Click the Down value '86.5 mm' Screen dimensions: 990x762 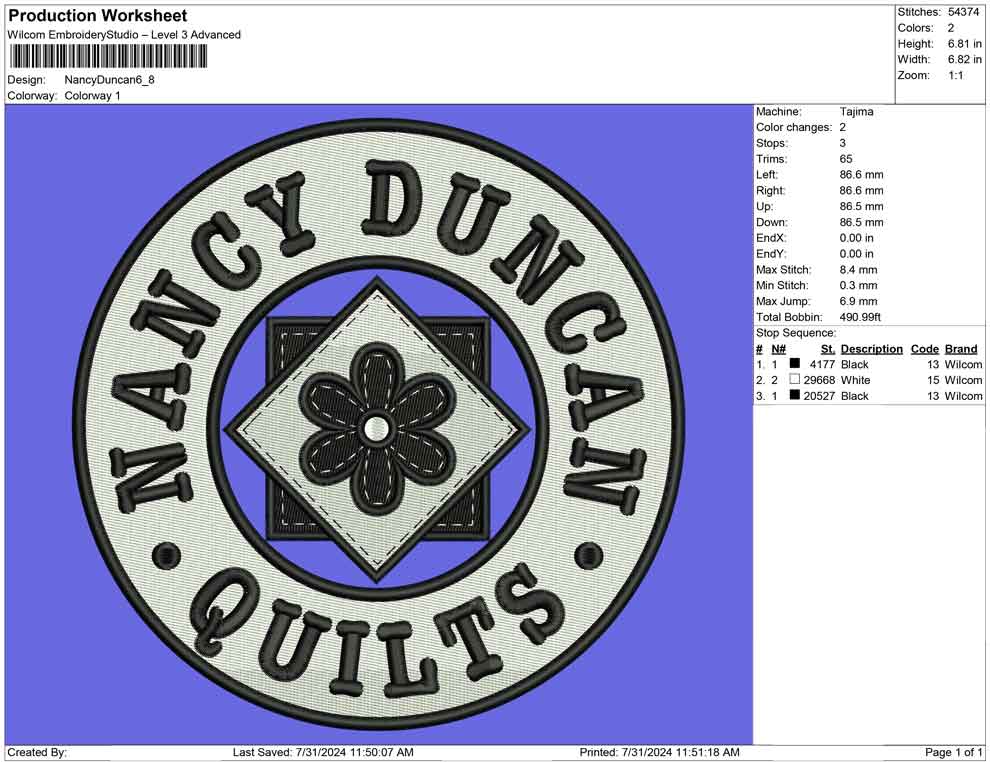(861, 222)
